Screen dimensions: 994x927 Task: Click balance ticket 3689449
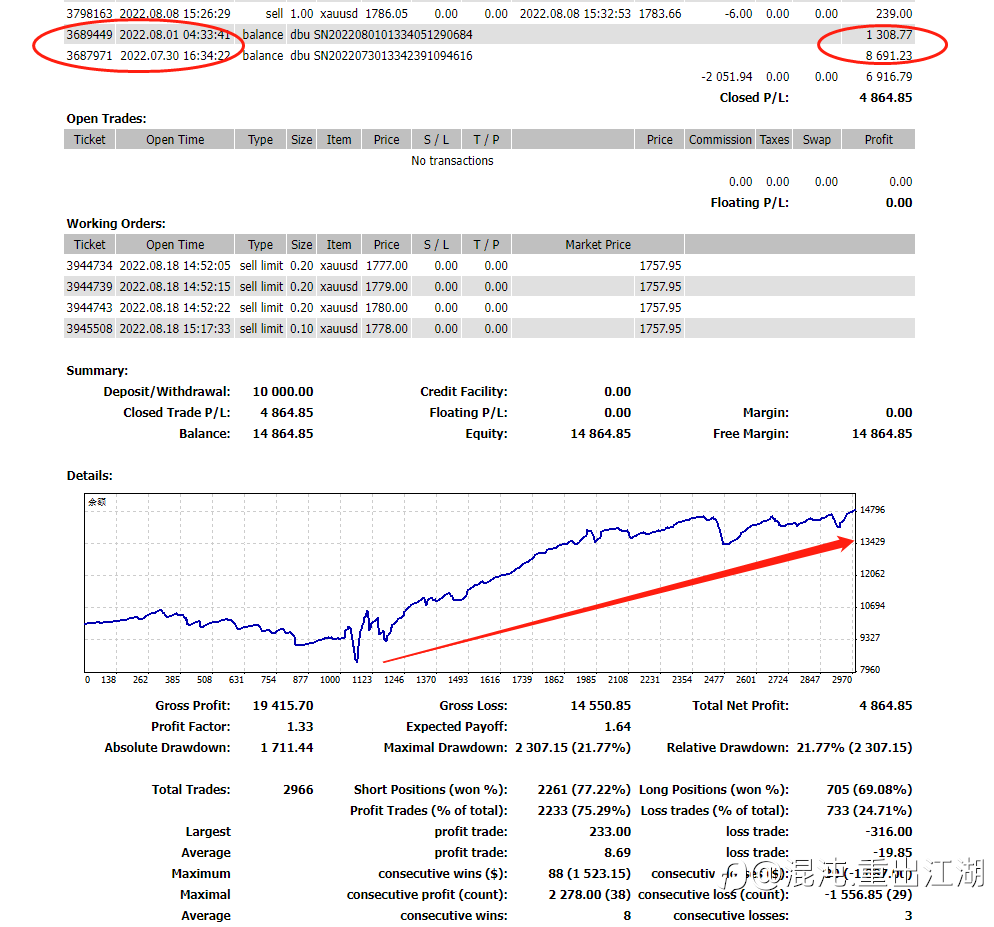89,34
